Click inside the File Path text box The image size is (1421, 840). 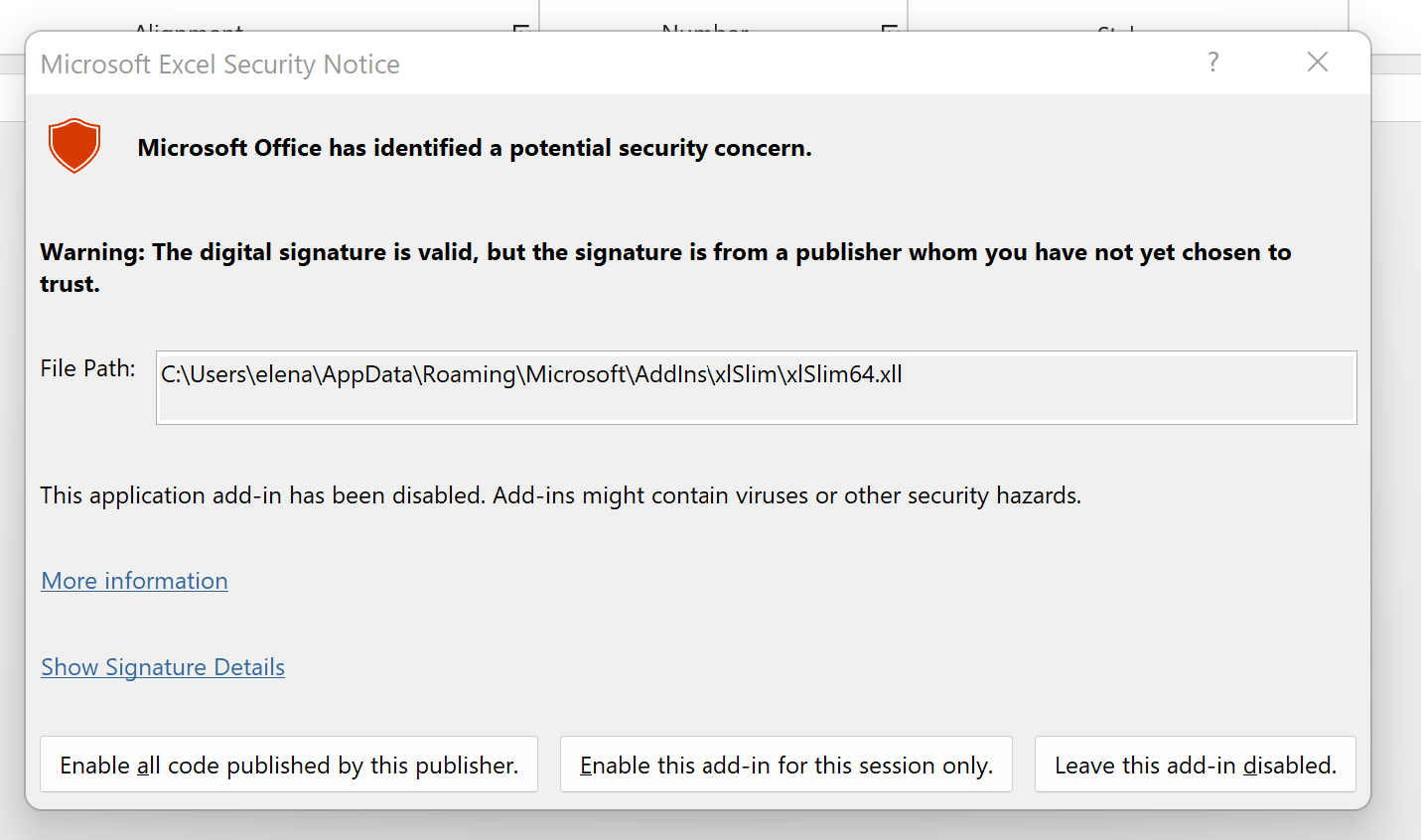pos(757,387)
